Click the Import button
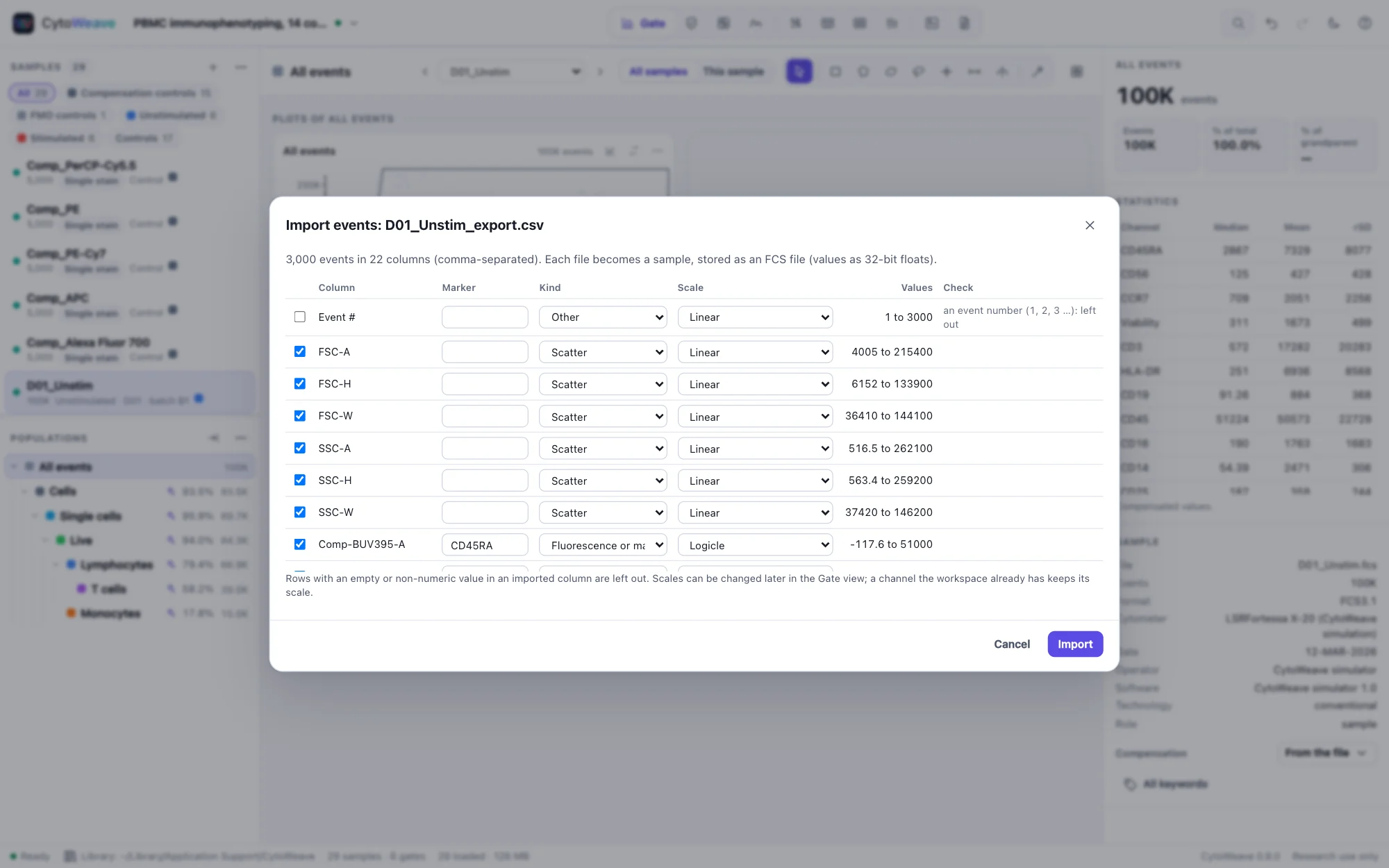Screen dimensions: 1389x868 point(1075,644)
